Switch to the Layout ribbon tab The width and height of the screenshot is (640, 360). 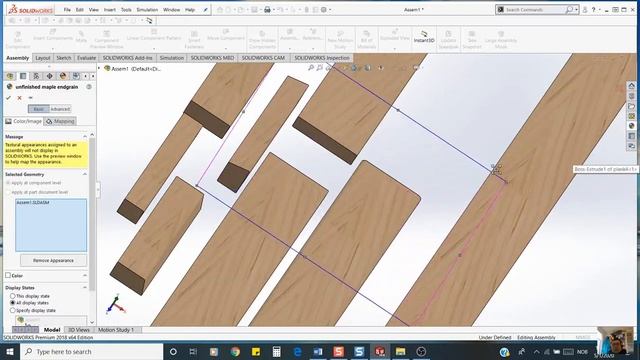point(42,58)
